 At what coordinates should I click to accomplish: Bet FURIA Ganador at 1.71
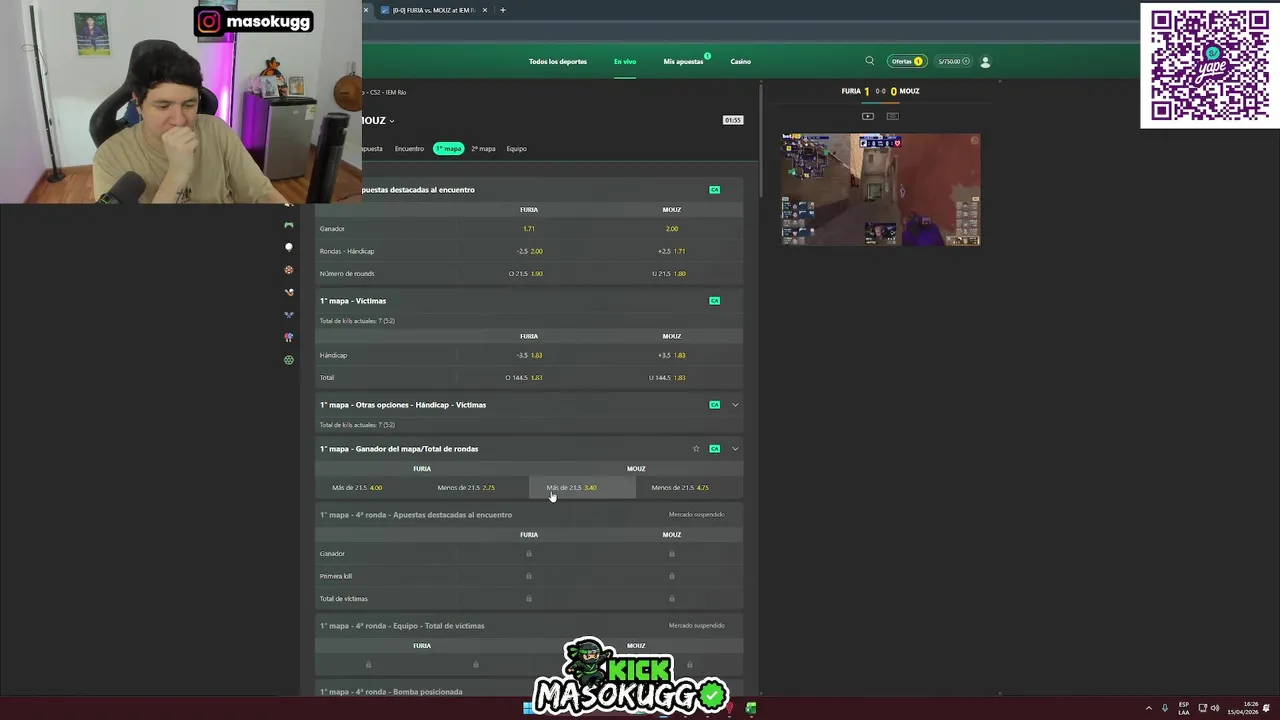529,229
